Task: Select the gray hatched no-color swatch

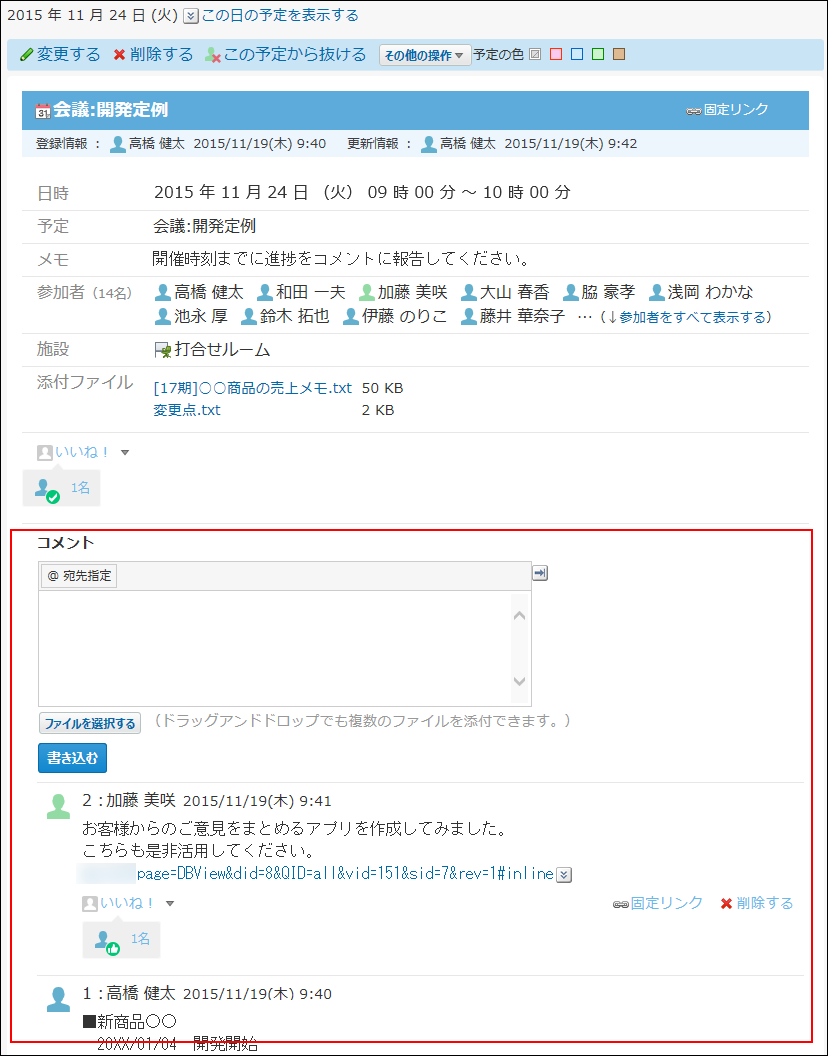Action: tap(536, 55)
